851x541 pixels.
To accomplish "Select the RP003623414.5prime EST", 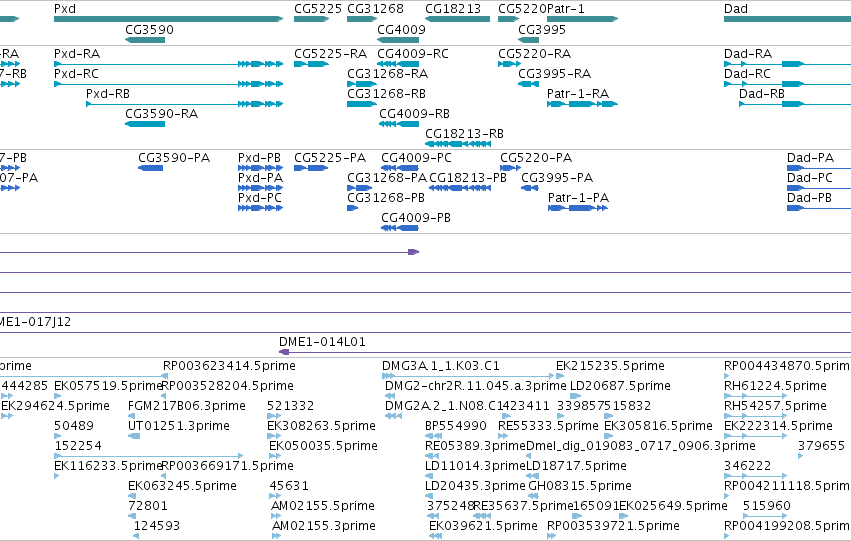I will pyautogui.click(x=166, y=376).
